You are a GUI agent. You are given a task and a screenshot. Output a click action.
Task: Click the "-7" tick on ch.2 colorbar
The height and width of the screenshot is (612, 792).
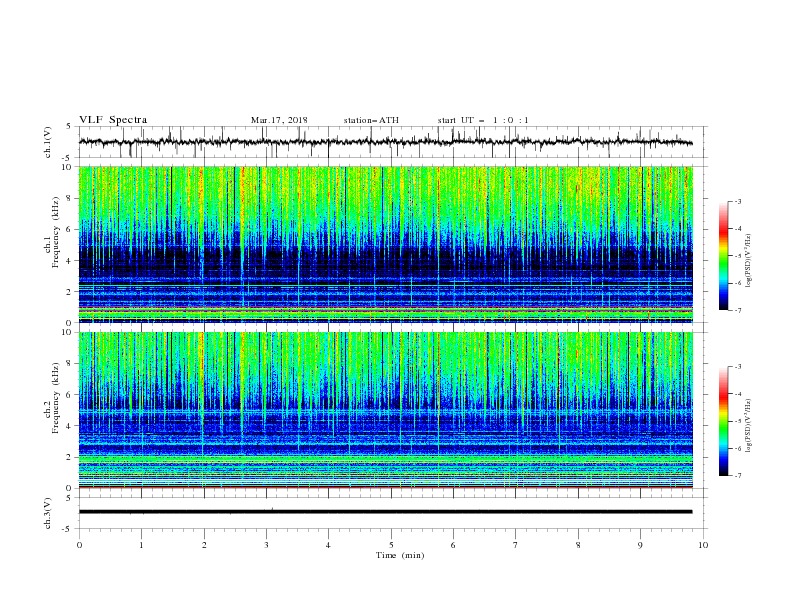click(737, 476)
